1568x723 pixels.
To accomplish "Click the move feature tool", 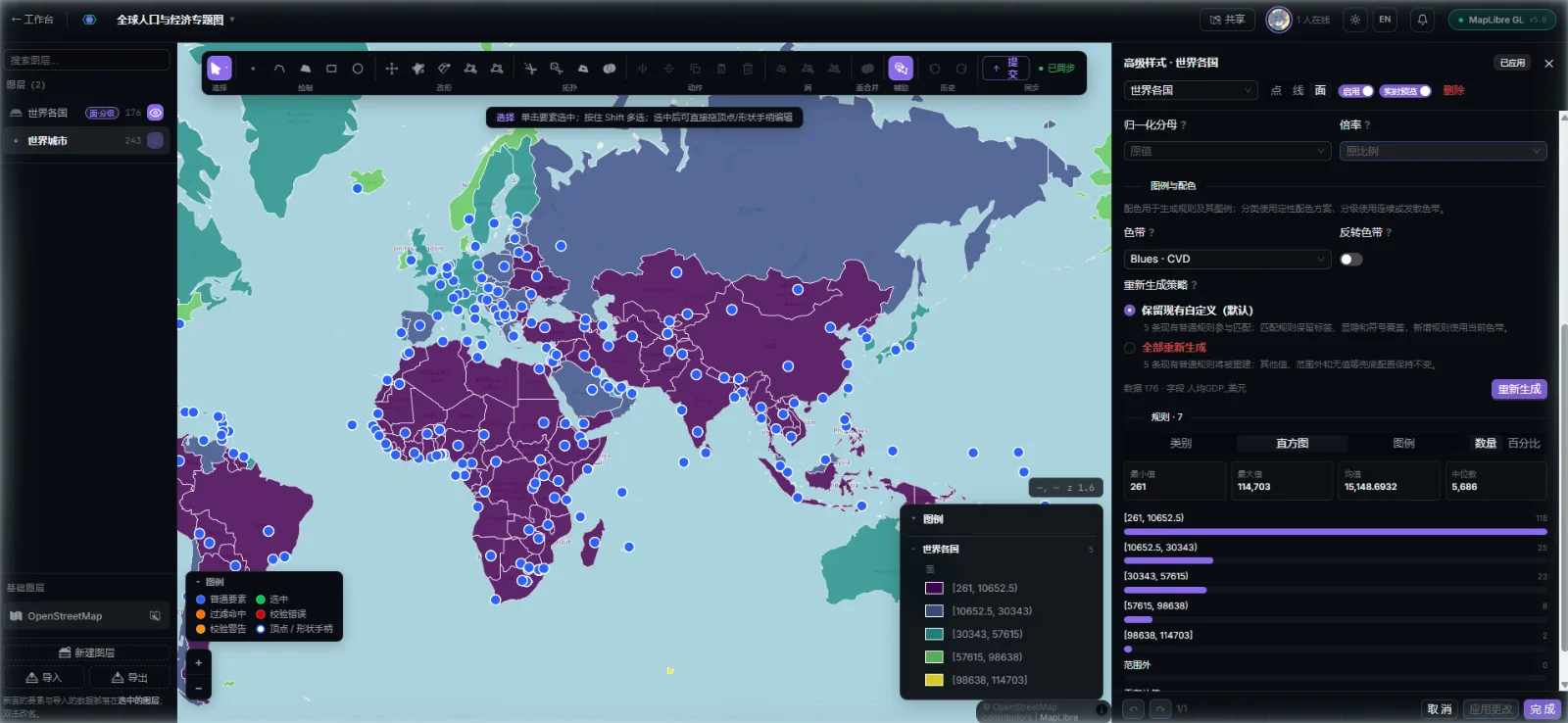I will (391, 69).
